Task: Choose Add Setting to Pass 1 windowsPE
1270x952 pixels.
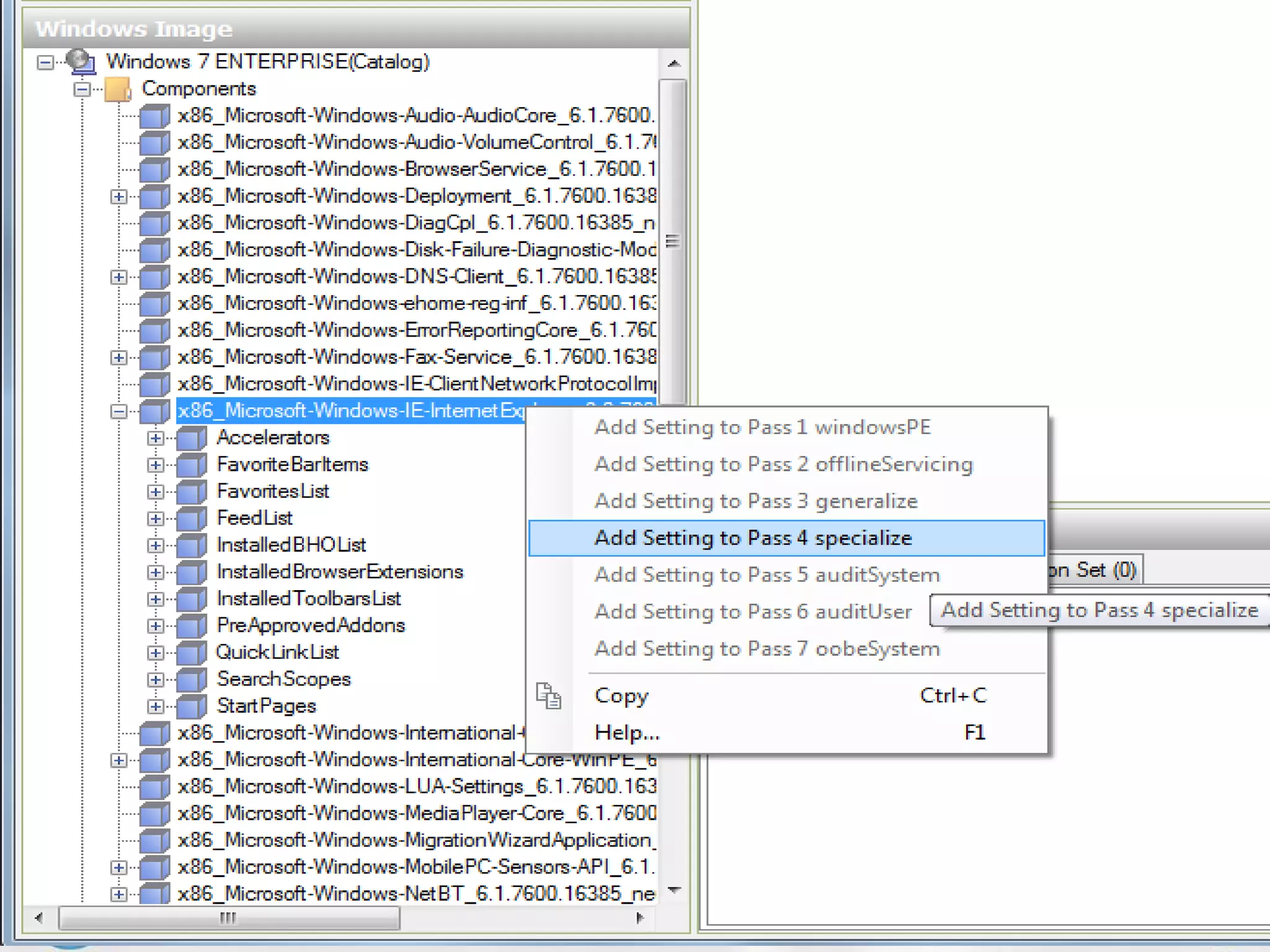Action: point(787,427)
